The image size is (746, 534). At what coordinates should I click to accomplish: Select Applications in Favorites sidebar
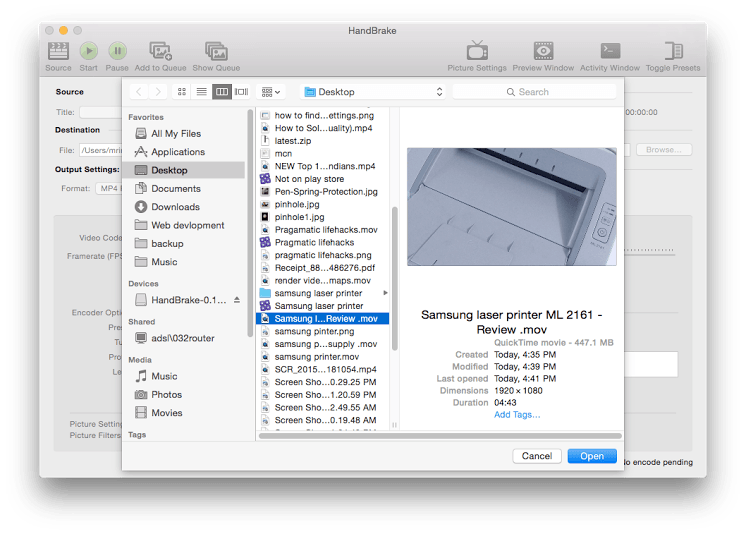[x=184, y=152]
